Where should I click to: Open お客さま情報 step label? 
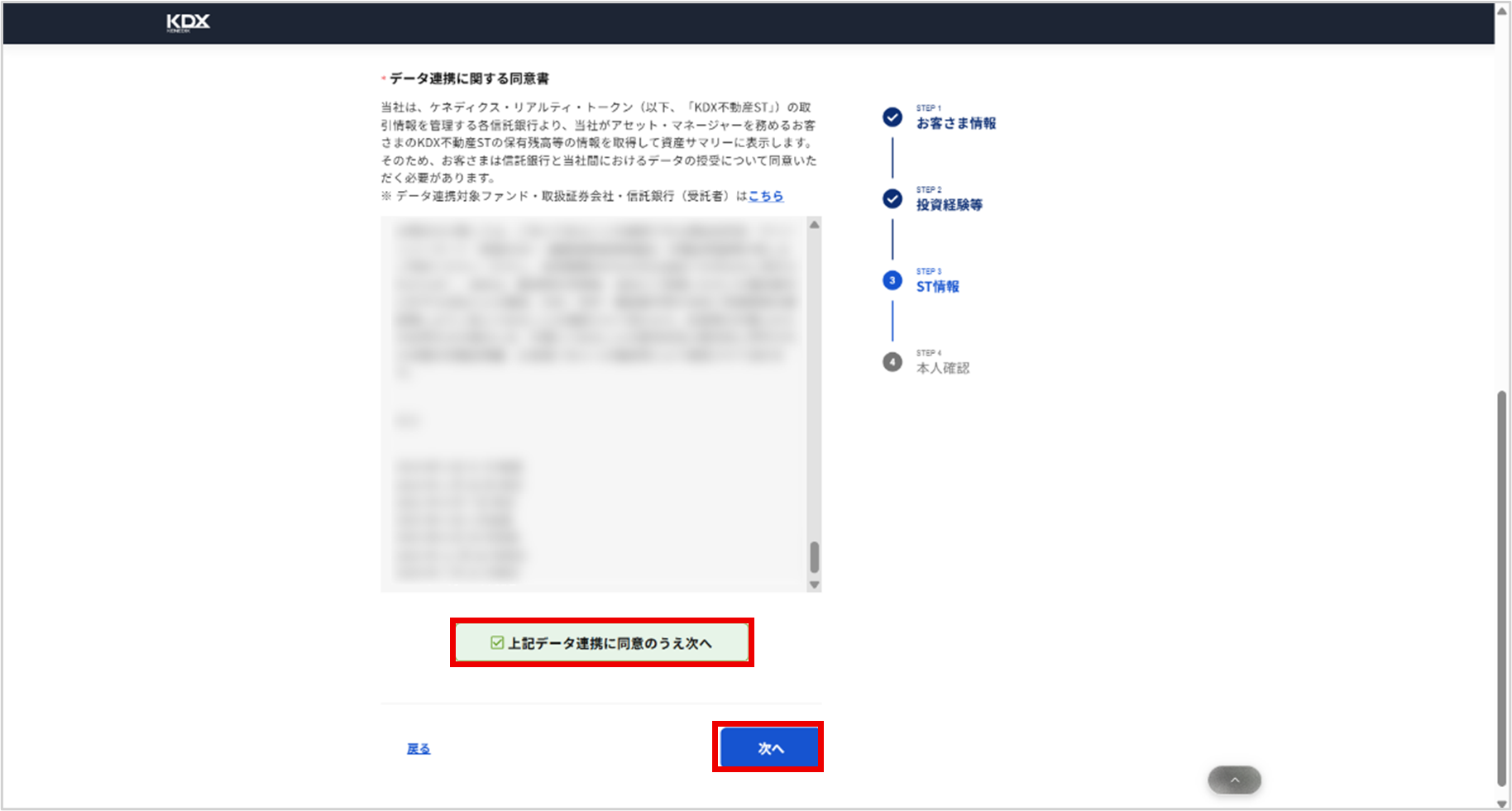tap(956, 123)
